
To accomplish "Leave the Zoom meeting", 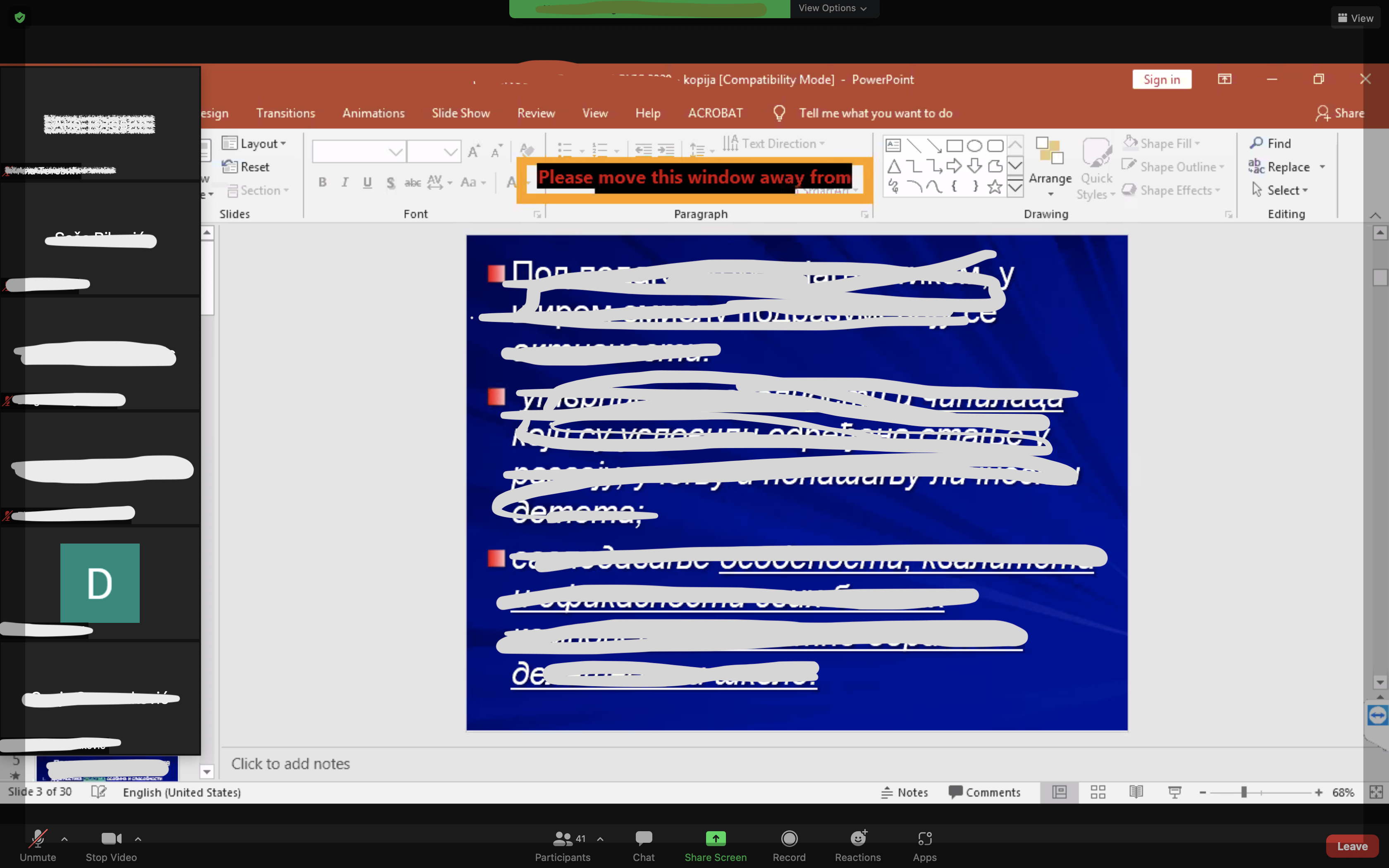I will tap(1352, 846).
